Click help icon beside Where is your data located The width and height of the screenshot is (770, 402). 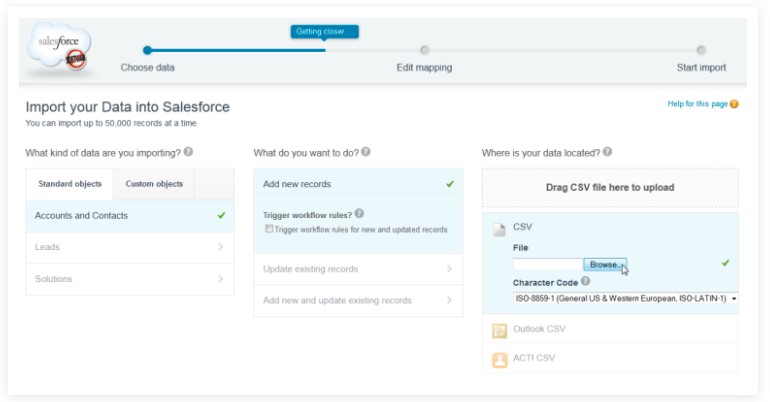607,152
